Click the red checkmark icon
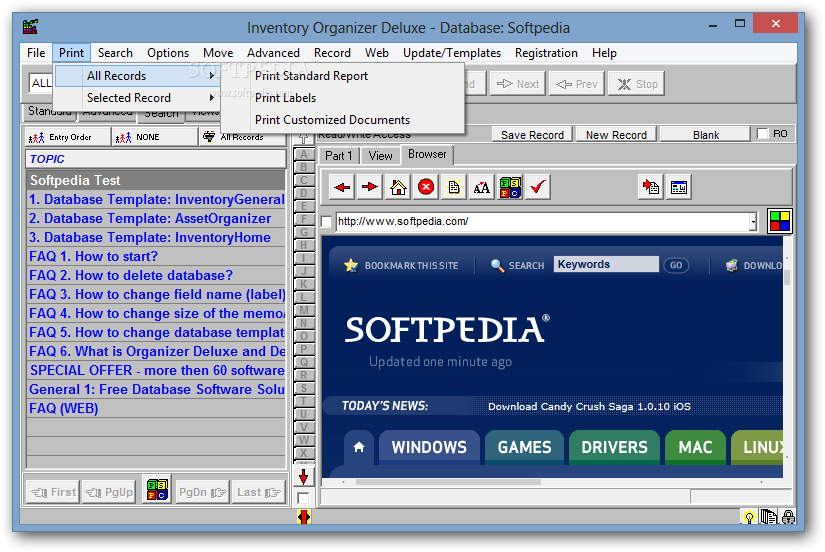This screenshot has width=825, height=552. (x=538, y=187)
